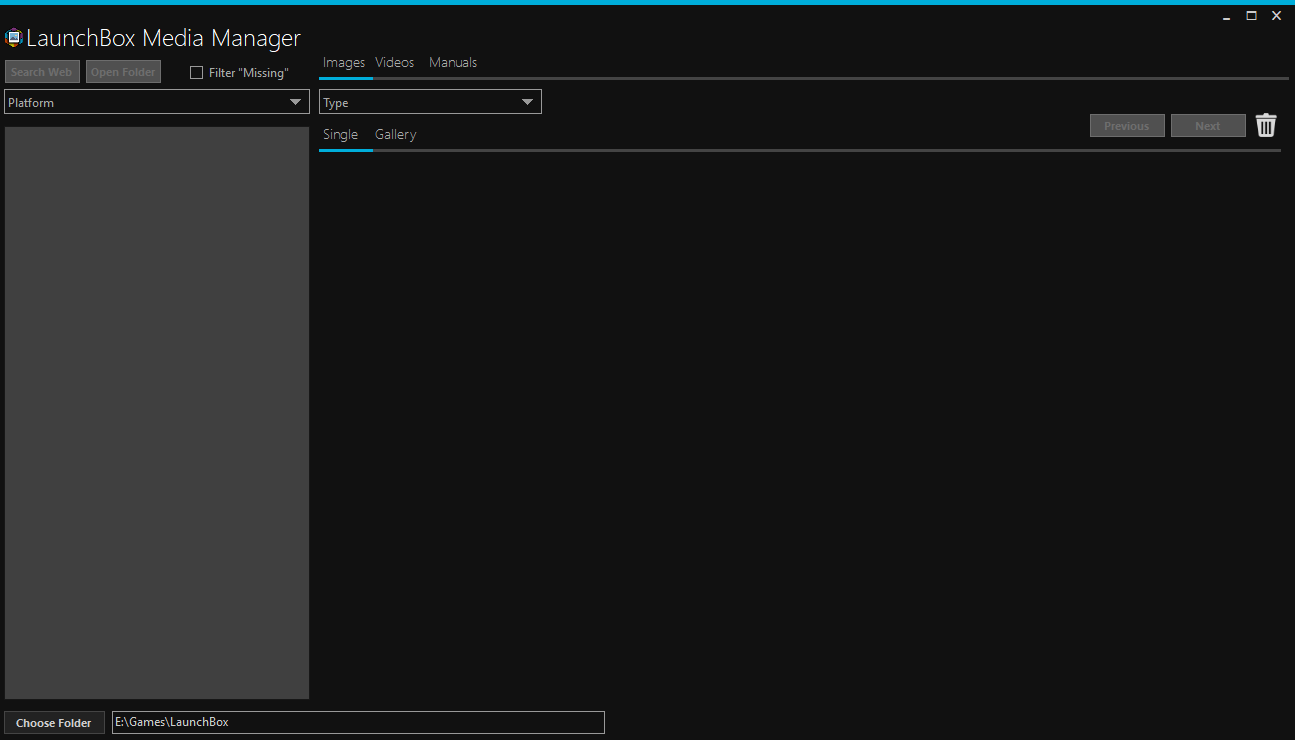Viewport: 1295px width, 740px height.
Task: Click the folder path input field
Action: click(358, 722)
